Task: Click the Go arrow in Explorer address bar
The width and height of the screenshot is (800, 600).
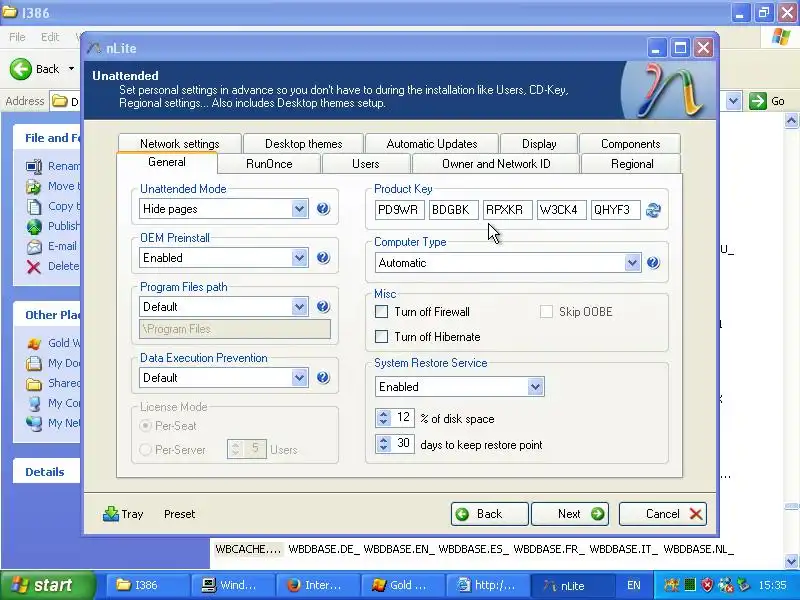Action: [x=758, y=101]
